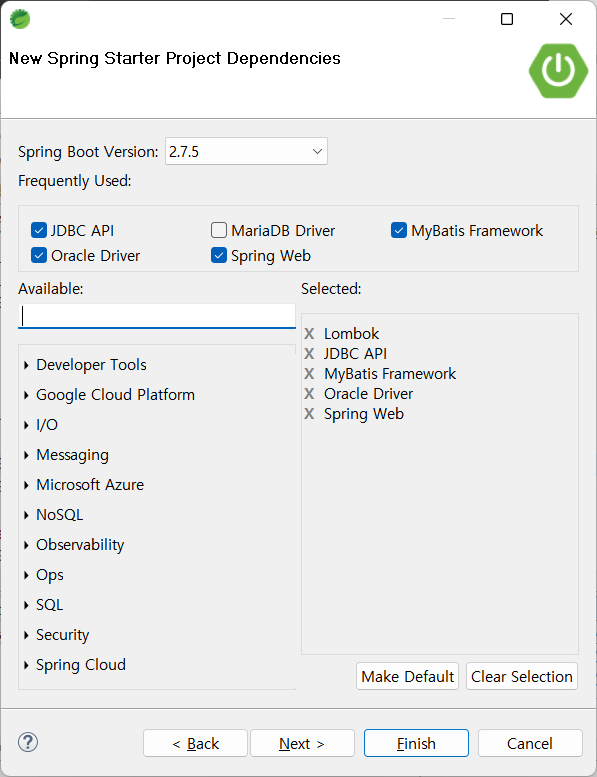Screen dimensions: 597x777
Task: Proceed with the Next button
Action: click(302, 743)
